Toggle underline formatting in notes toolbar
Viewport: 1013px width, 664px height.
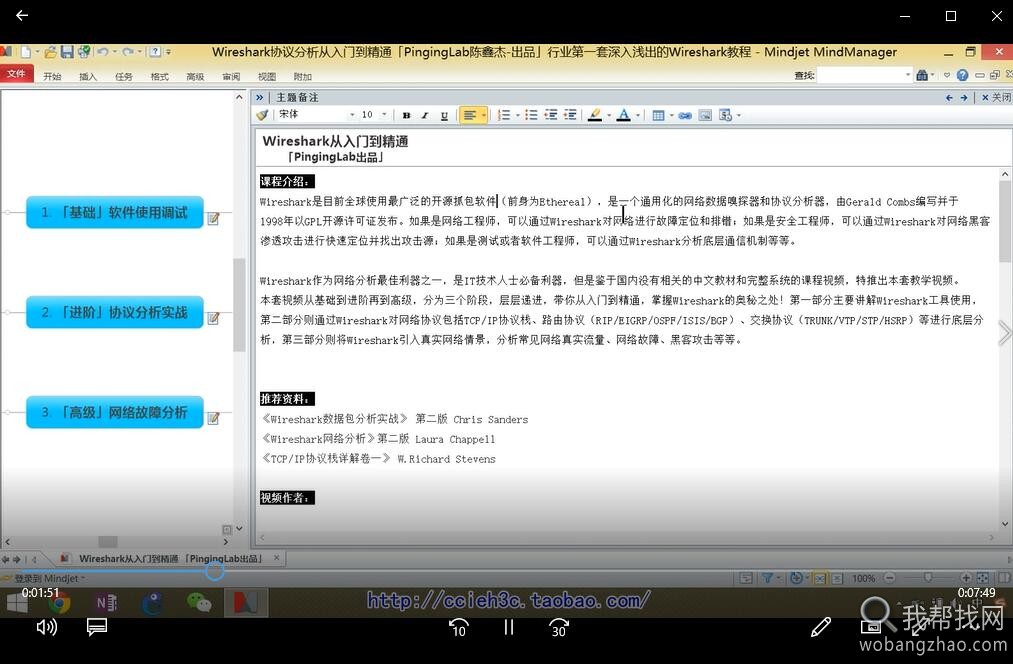click(x=444, y=116)
